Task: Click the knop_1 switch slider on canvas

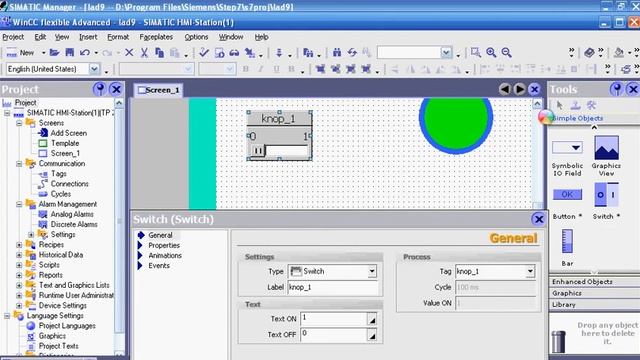Action: (x=280, y=151)
